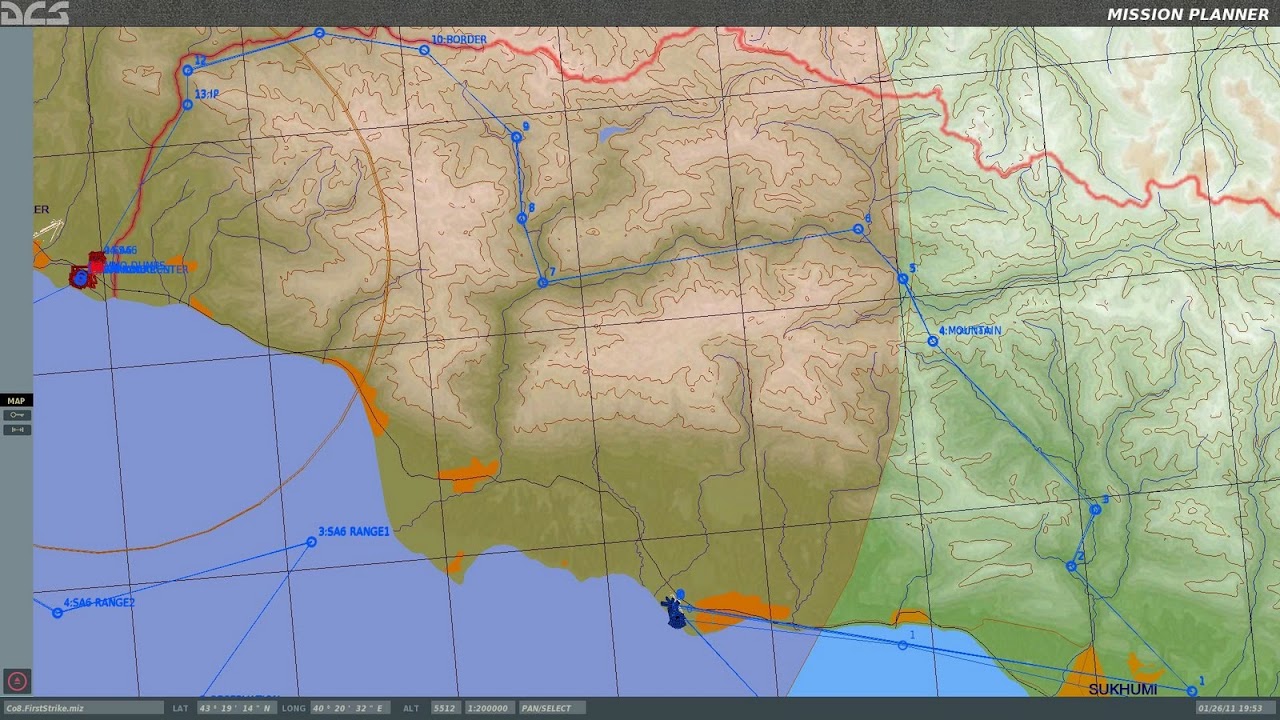Click the latitude readout field
This screenshot has height=720, width=1280.
(235, 708)
